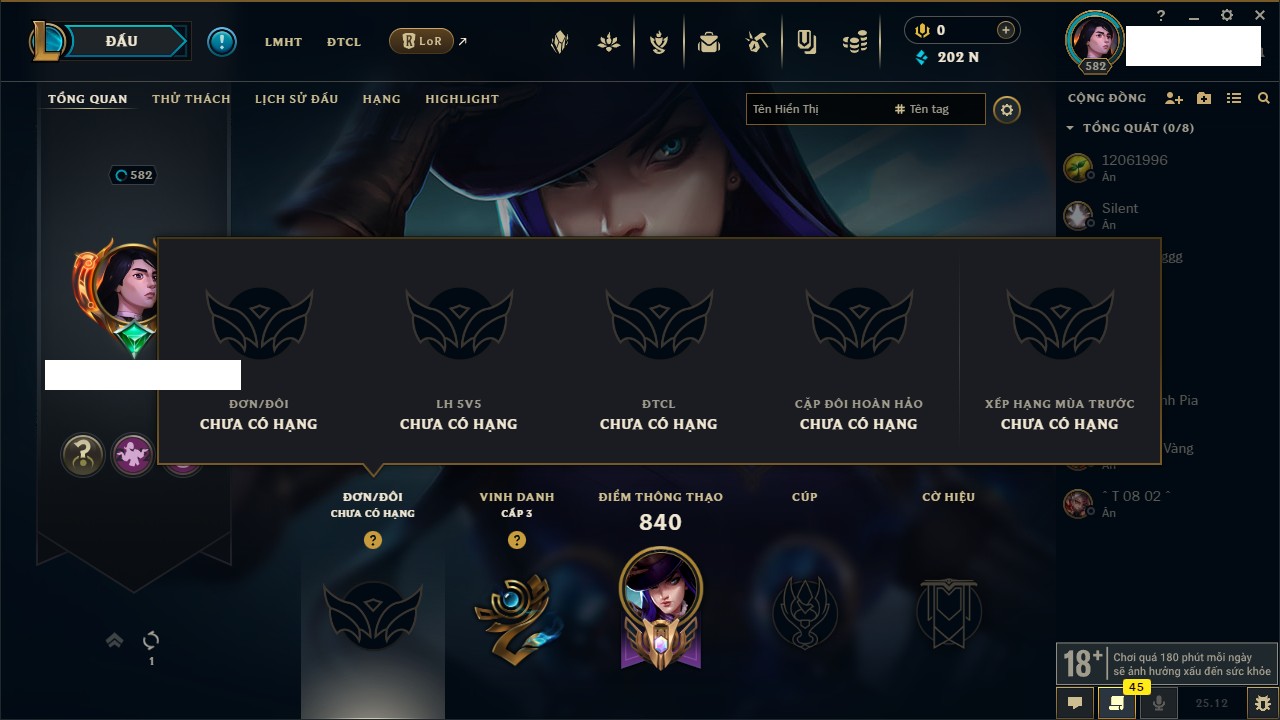Open the profile search settings gear
The image size is (1280, 720).
coord(1007,109)
